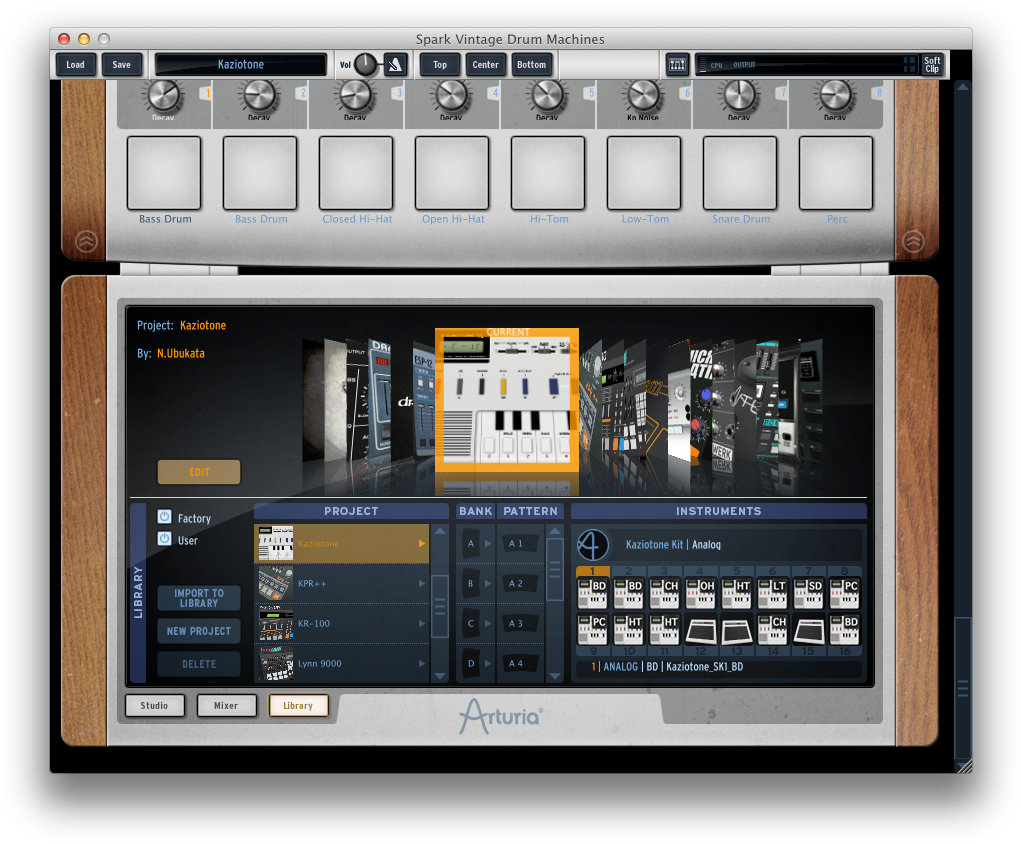Select the Kaziotone project row
This screenshot has height=844, width=1021.
tap(342, 544)
